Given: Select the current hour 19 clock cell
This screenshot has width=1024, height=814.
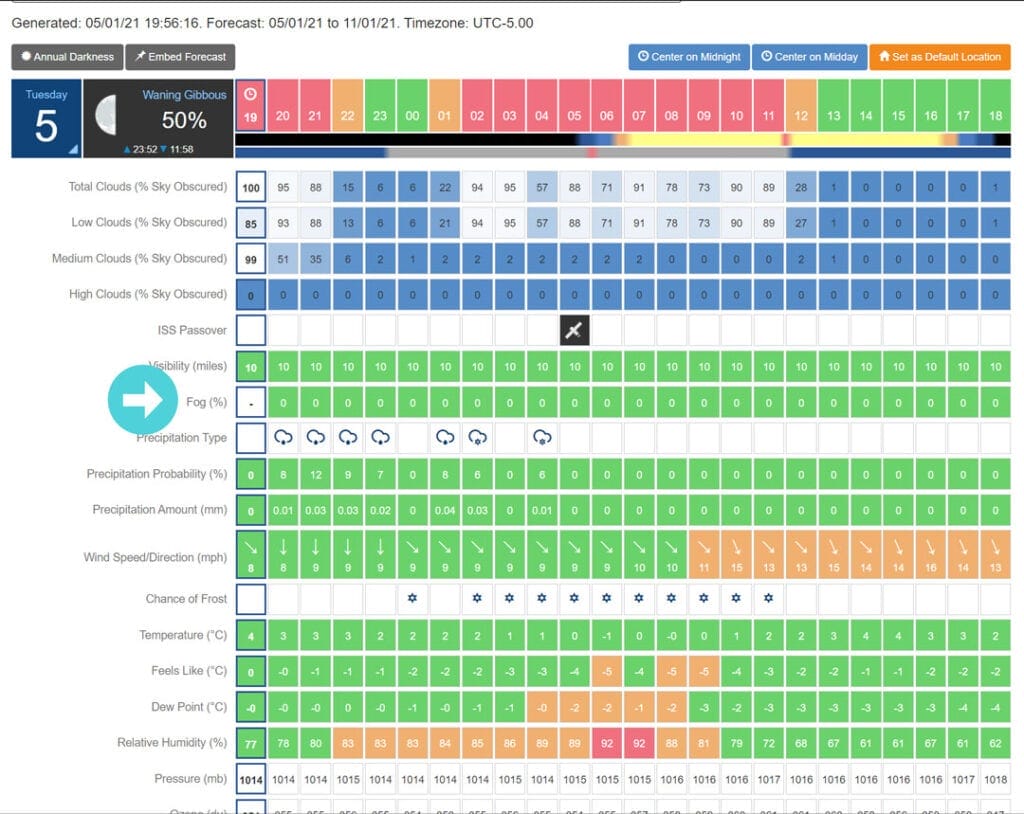Looking at the screenshot, I should pos(250,105).
